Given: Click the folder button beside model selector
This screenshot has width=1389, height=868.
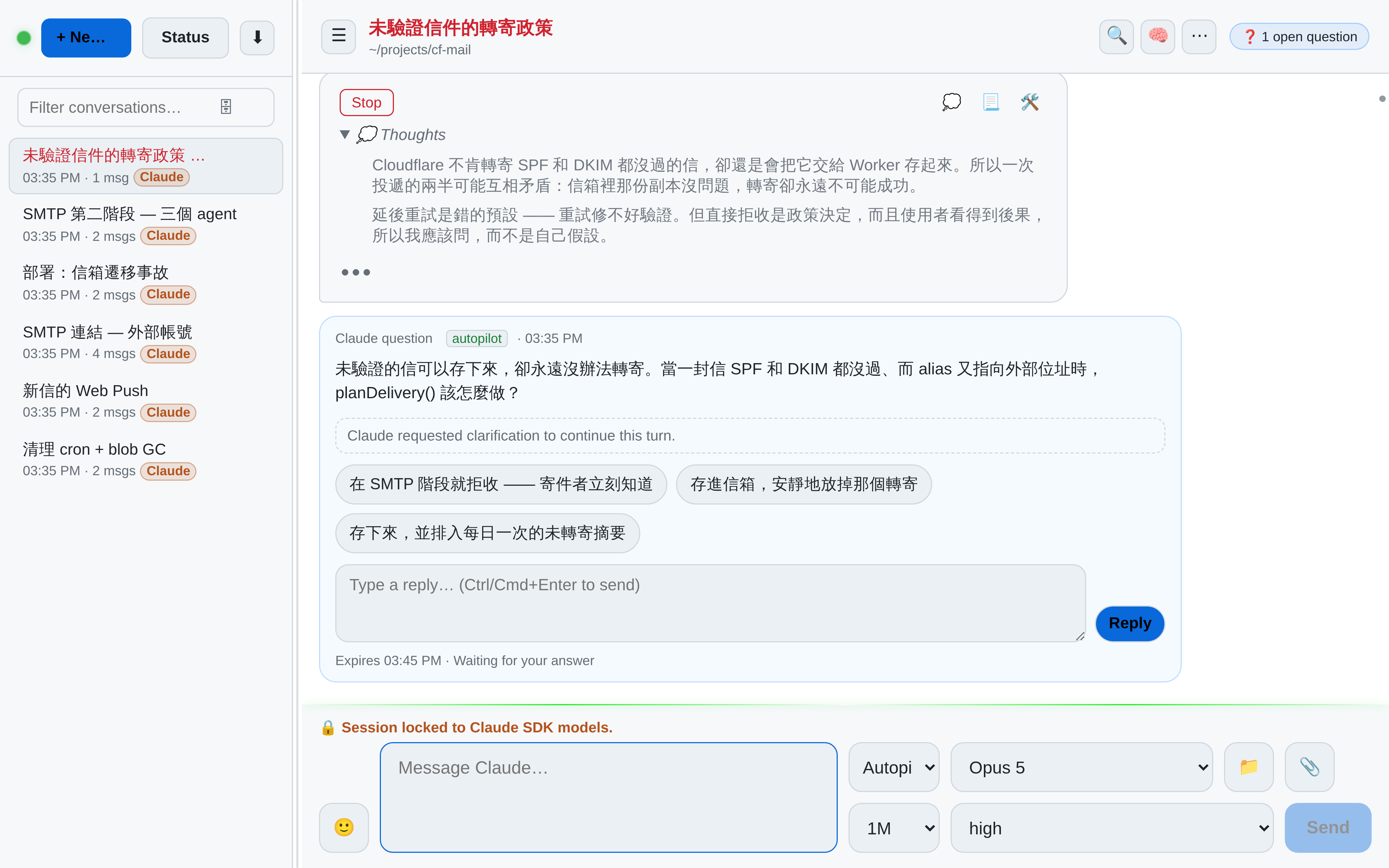Looking at the screenshot, I should [1249, 767].
